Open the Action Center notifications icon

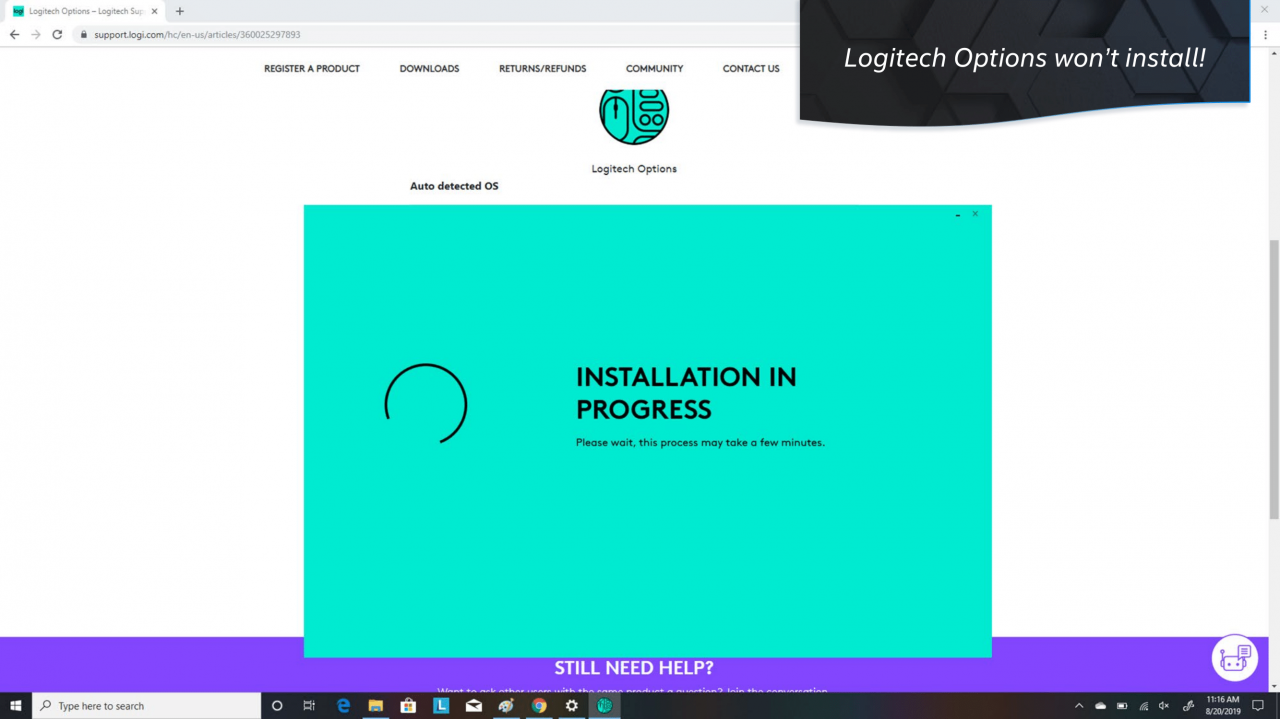(x=1258, y=706)
